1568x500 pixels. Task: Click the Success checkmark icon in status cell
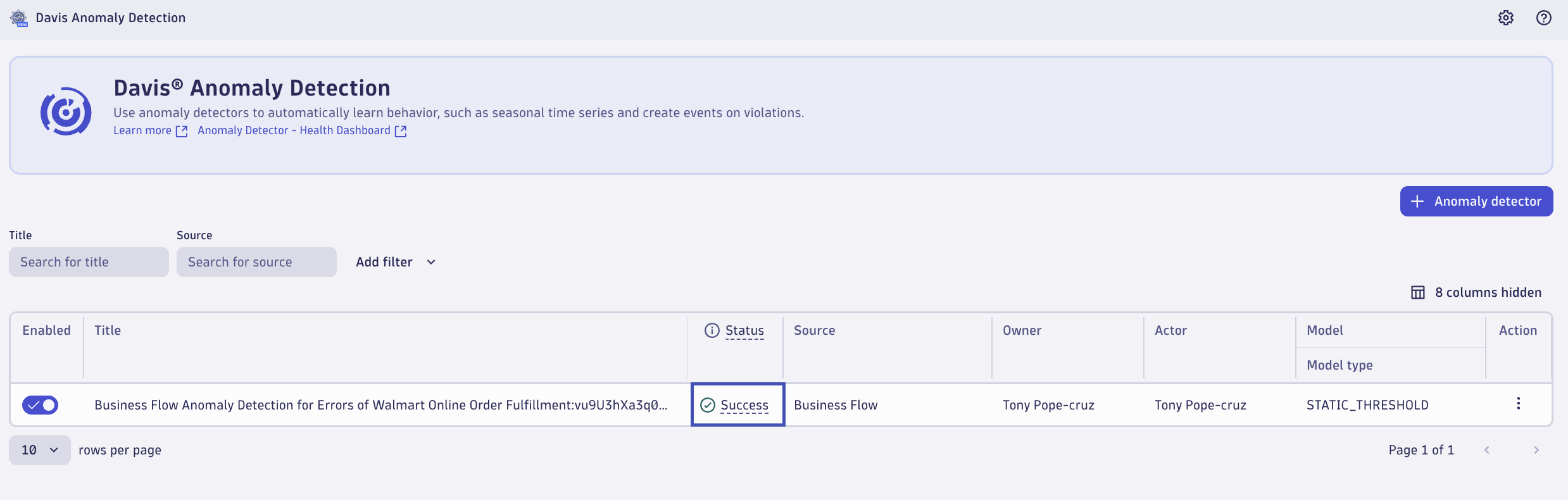pos(708,405)
